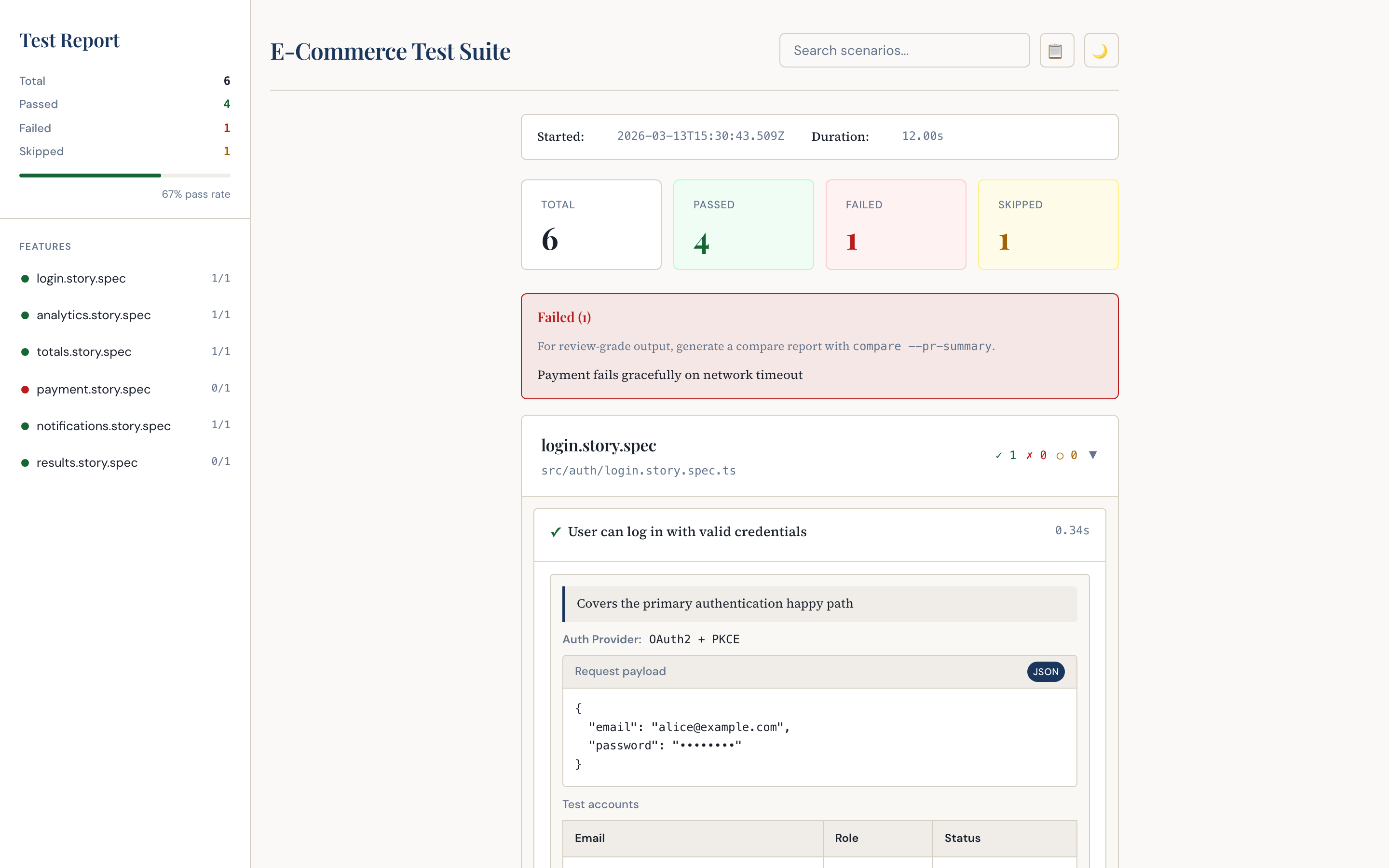The height and width of the screenshot is (868, 1389).
Task: Click the red X failure count on login.story.spec
Action: click(x=1036, y=454)
